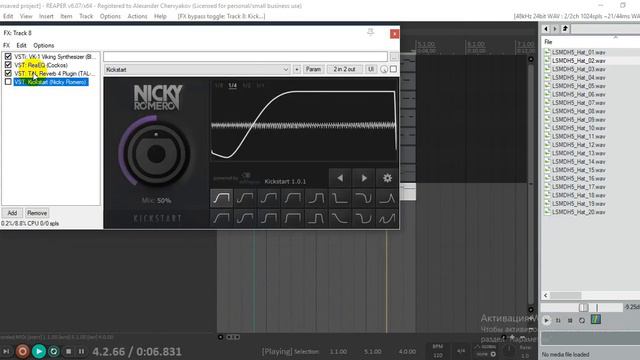
Task: Choose the sharp spike curve preset in top row
Action: coord(387,198)
